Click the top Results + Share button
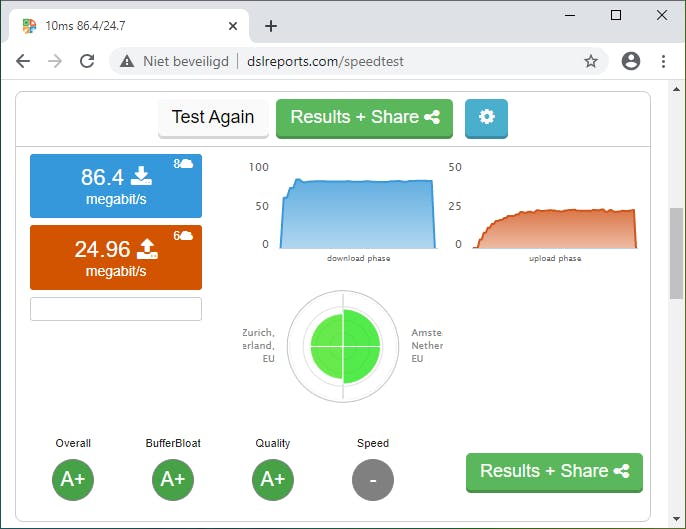The width and height of the screenshot is (686, 529). coord(364,118)
